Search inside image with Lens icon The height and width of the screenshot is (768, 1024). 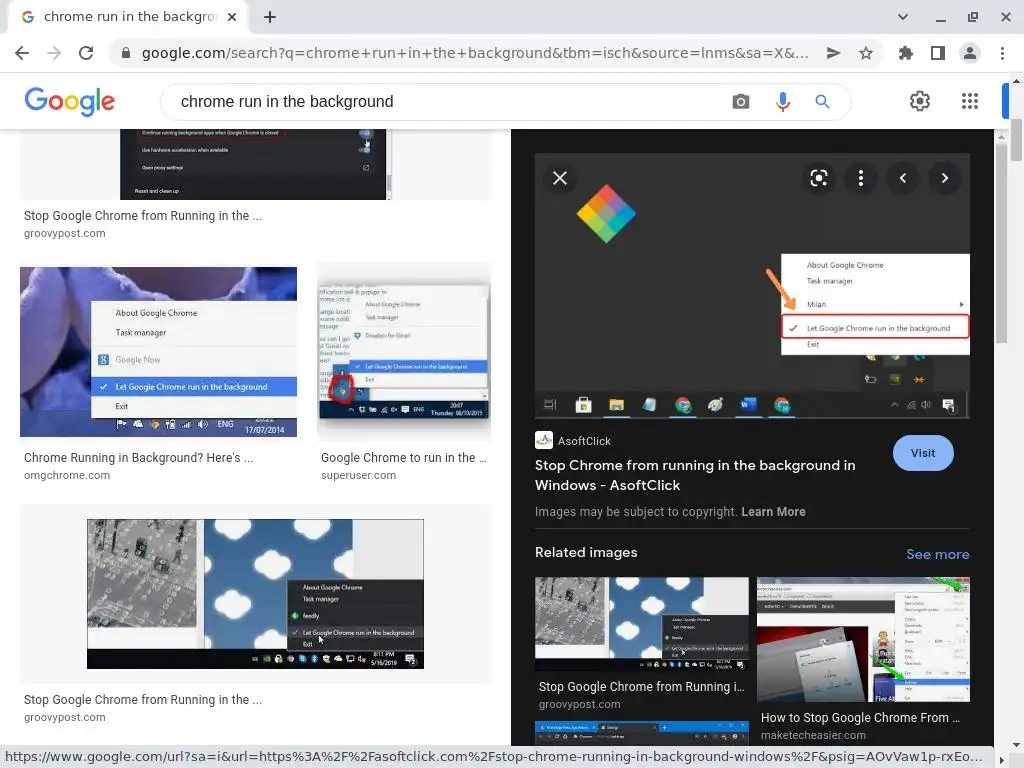coord(818,178)
